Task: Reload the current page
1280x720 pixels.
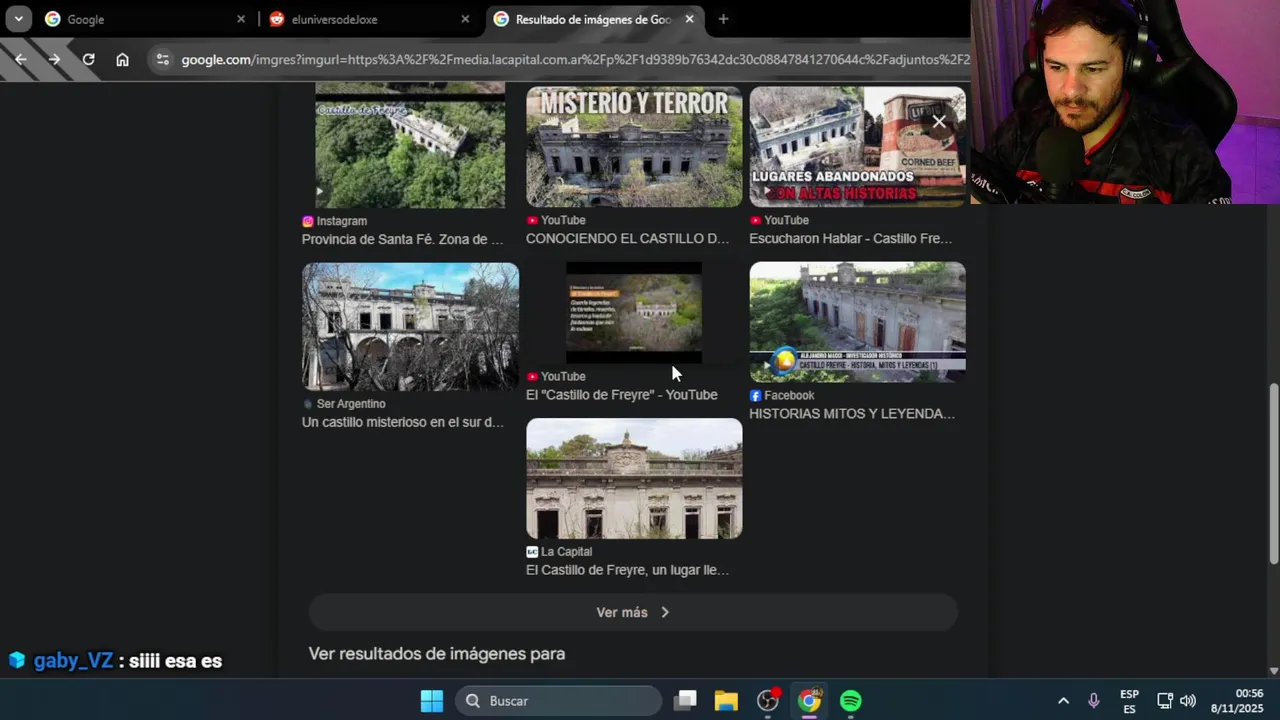Action: point(88,60)
